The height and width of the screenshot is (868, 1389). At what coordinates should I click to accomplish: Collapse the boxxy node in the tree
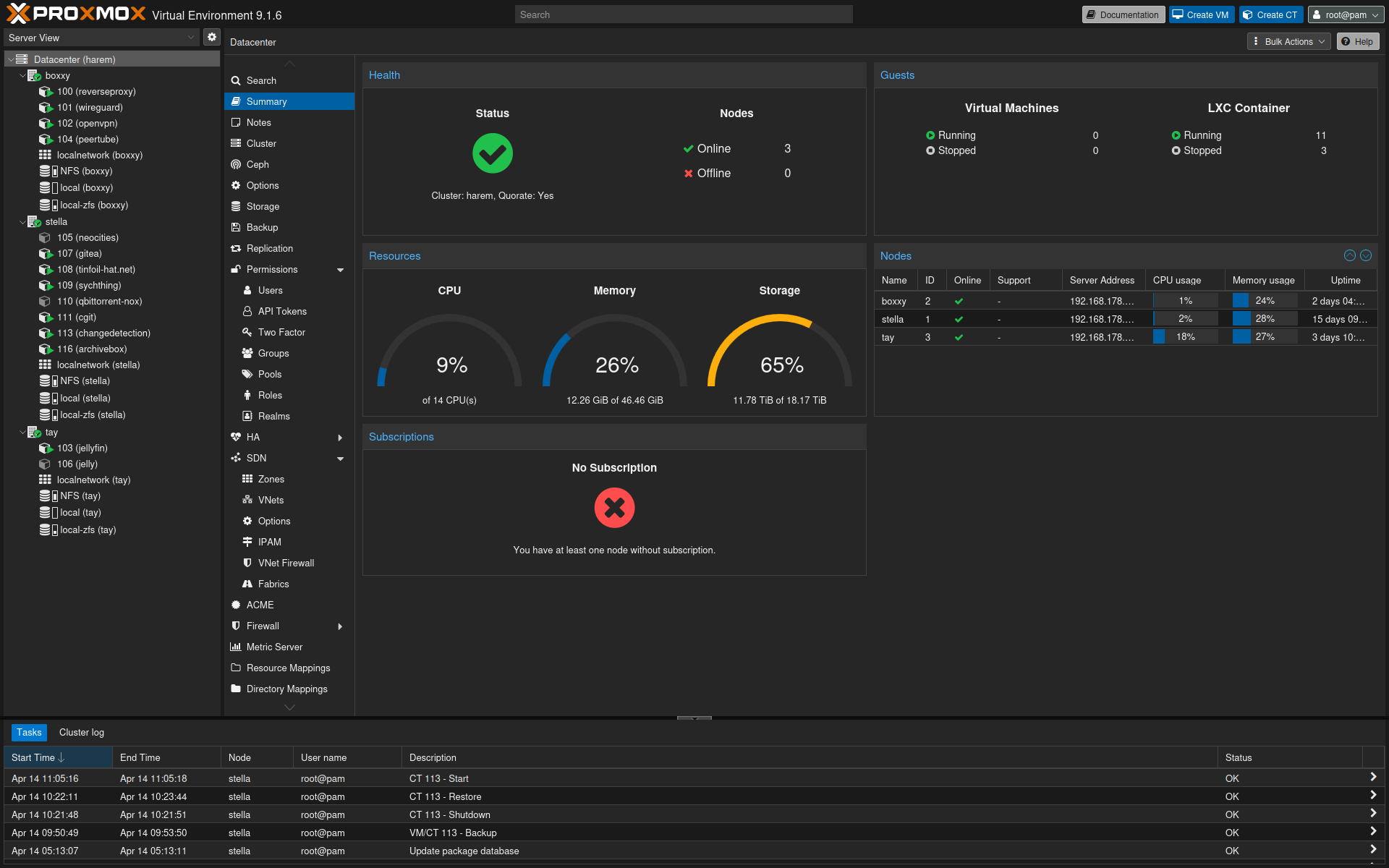22,75
